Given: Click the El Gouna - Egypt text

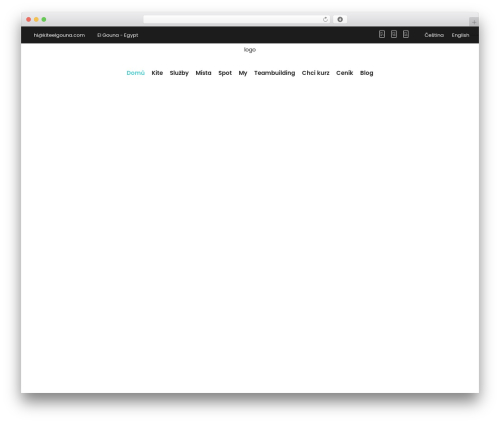Looking at the screenshot, I should click(x=118, y=35).
